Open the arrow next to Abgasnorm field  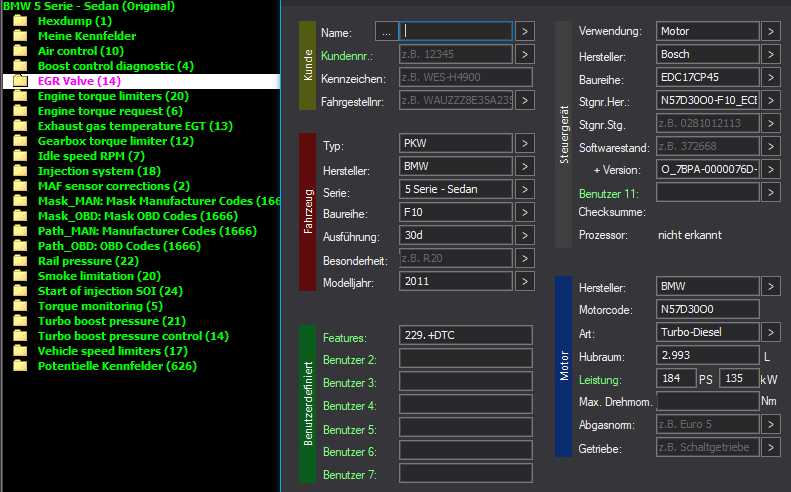tap(771, 424)
